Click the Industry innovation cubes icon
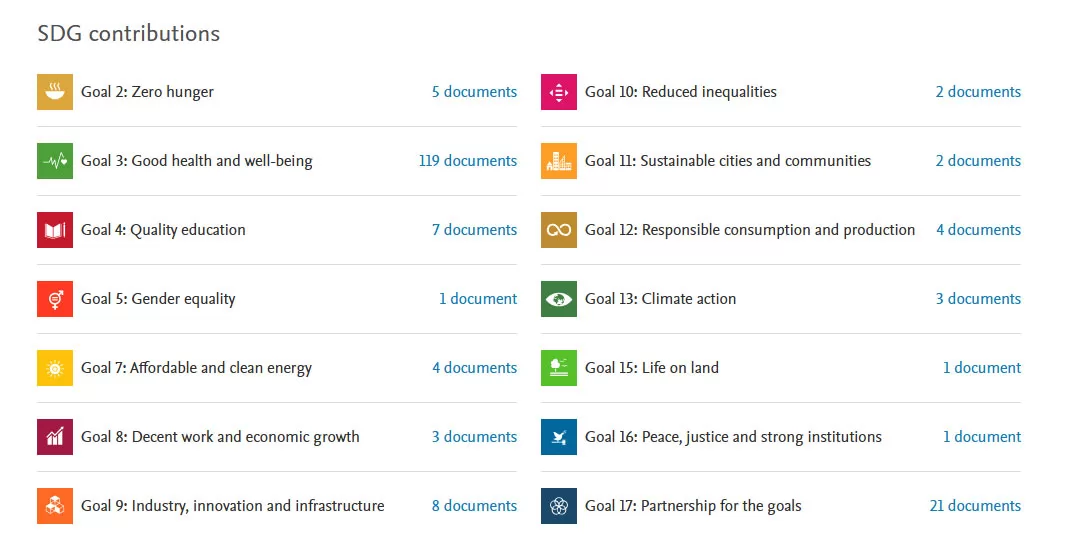The width and height of the screenshot is (1066, 553). point(55,506)
